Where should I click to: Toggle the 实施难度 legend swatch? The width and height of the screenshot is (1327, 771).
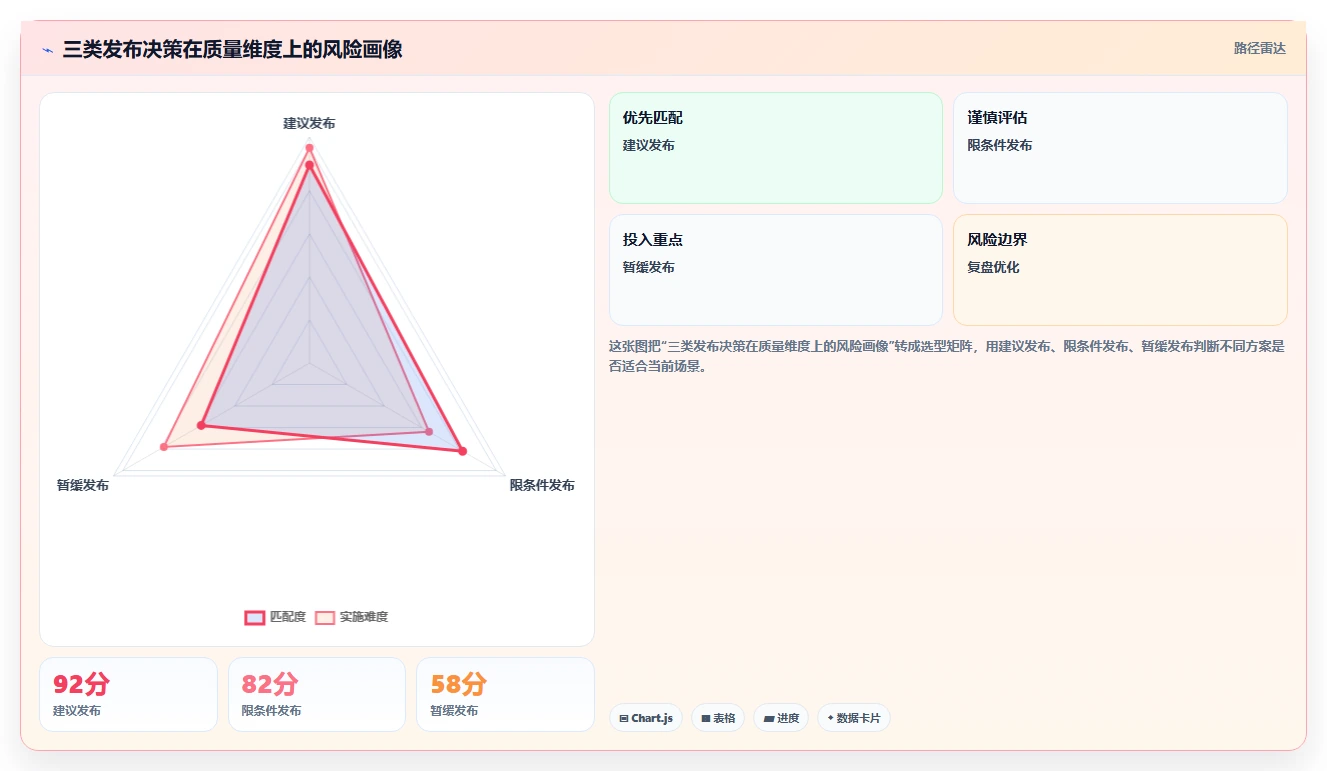[325, 617]
